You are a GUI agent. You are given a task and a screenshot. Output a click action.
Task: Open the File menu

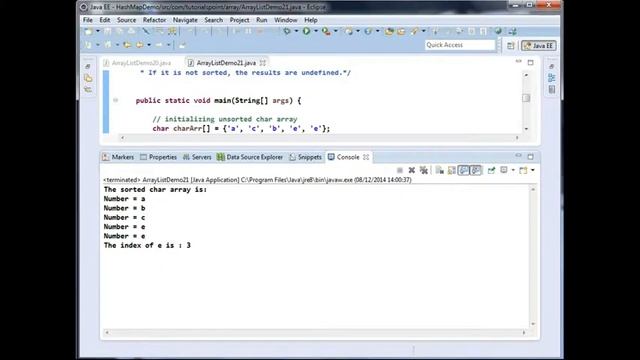click(88, 20)
